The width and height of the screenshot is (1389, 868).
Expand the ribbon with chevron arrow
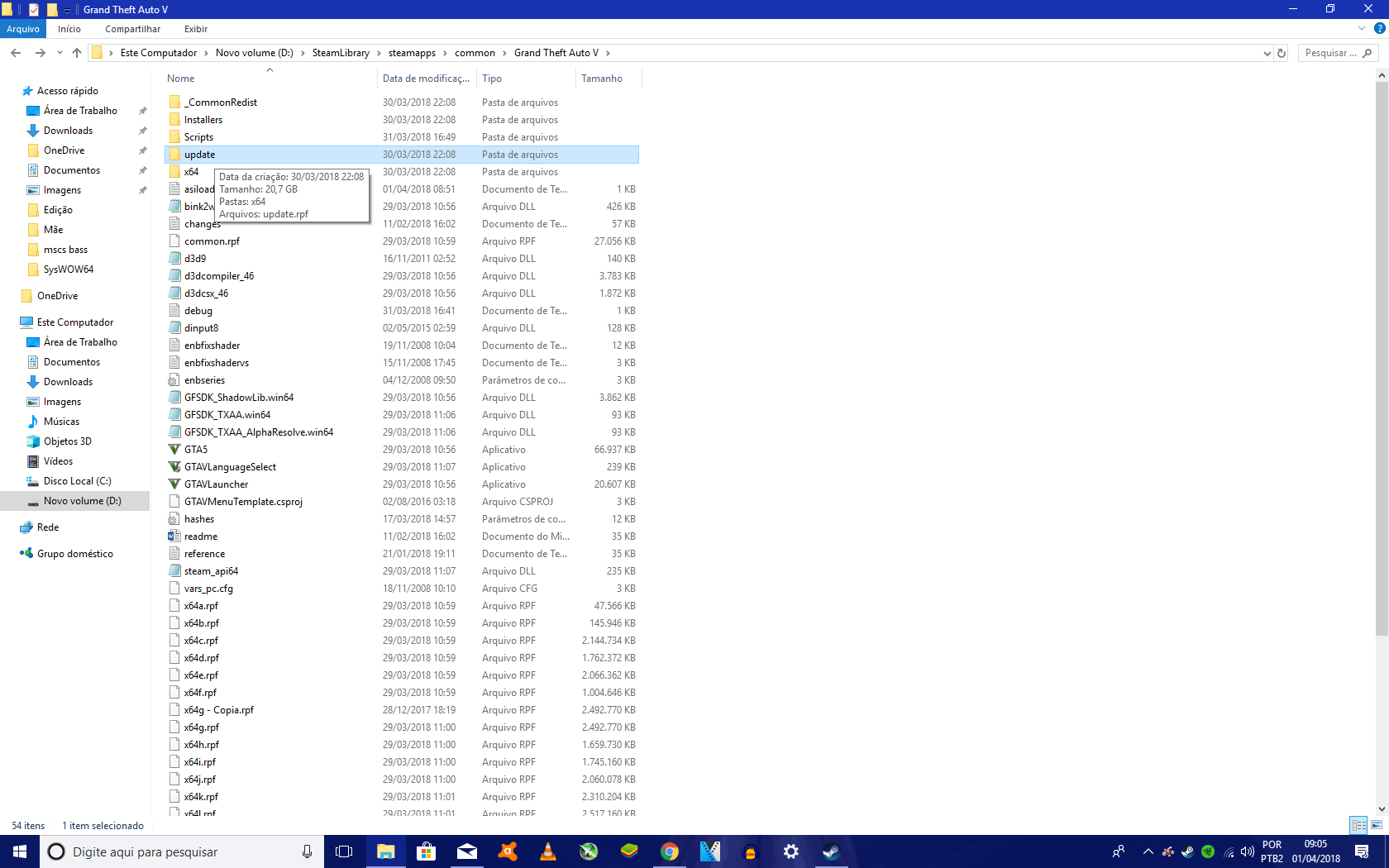click(x=1360, y=28)
